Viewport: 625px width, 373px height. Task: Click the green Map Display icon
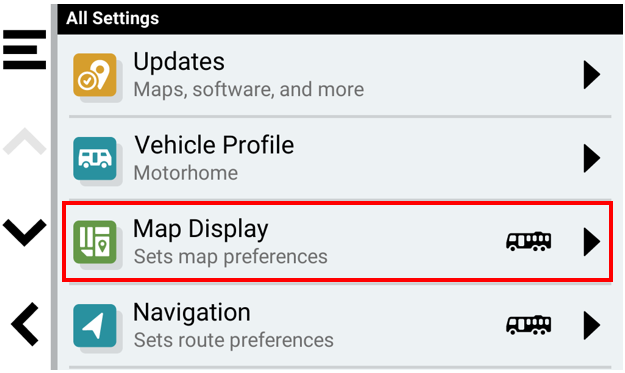pos(95,242)
